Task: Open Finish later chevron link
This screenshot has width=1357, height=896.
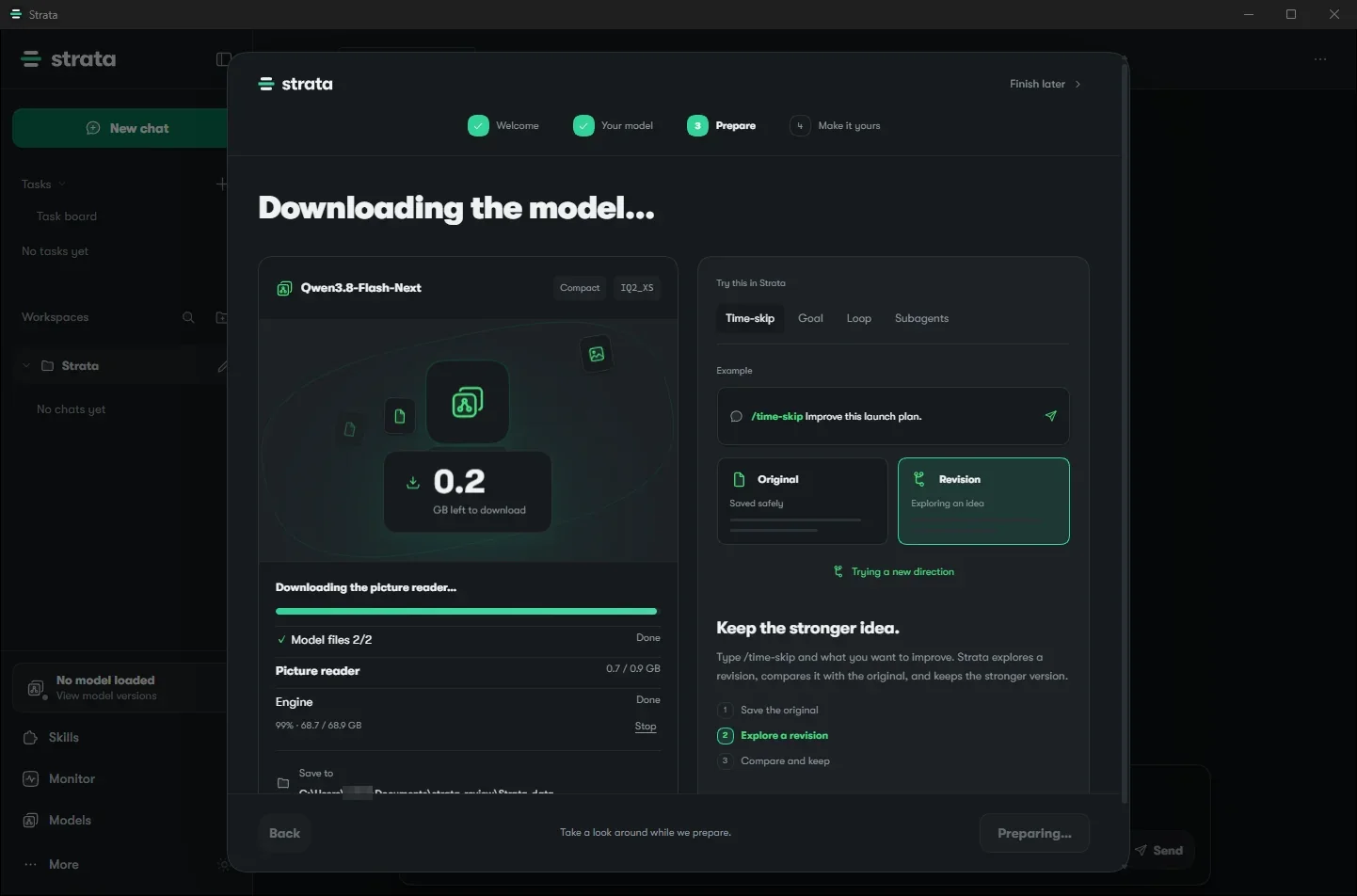Action: (1046, 84)
